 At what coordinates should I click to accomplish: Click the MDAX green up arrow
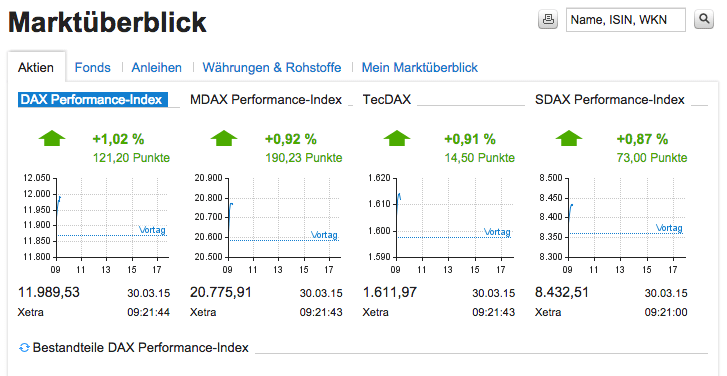coord(224,139)
